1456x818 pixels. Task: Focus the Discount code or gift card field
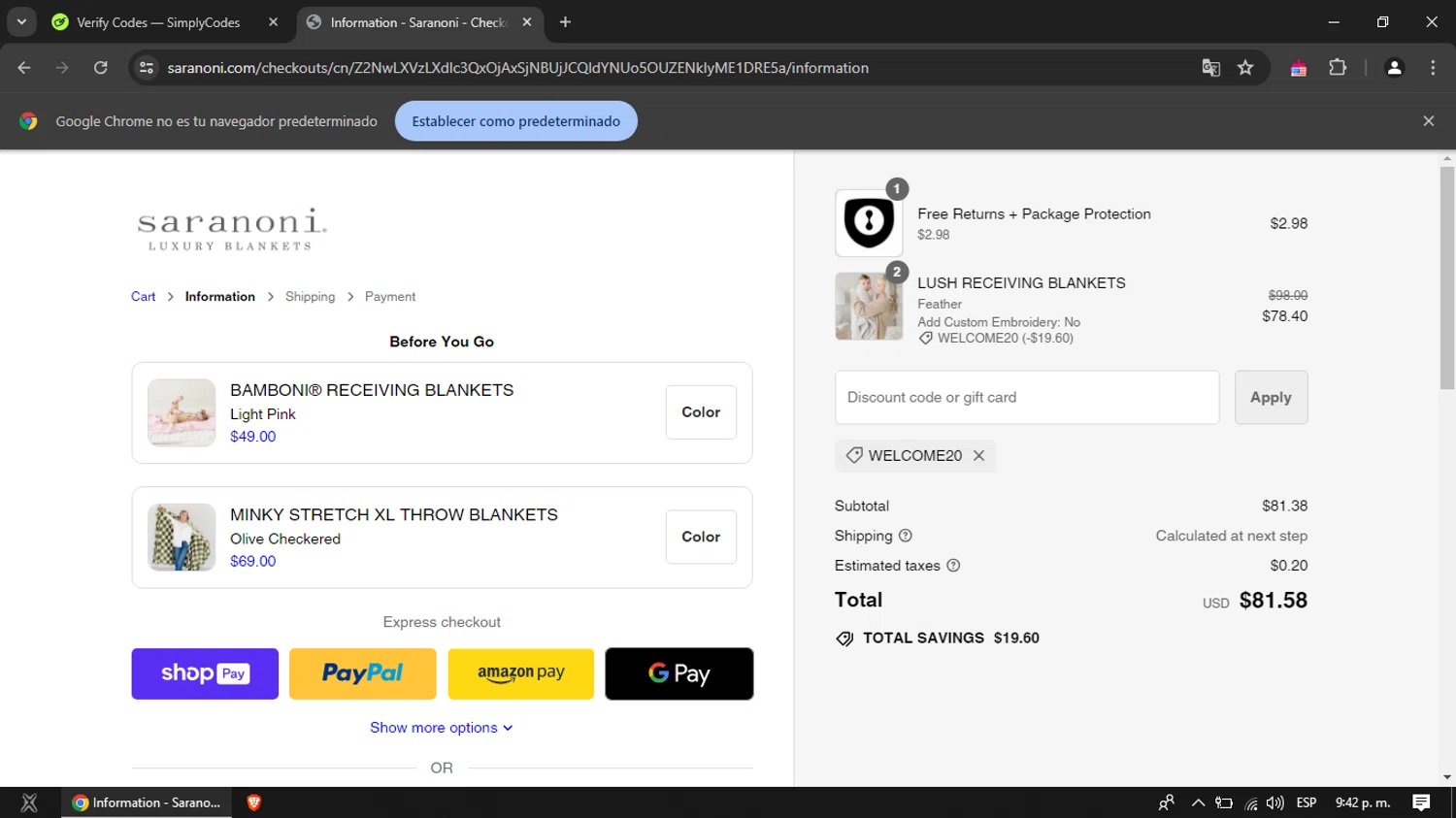1027,397
